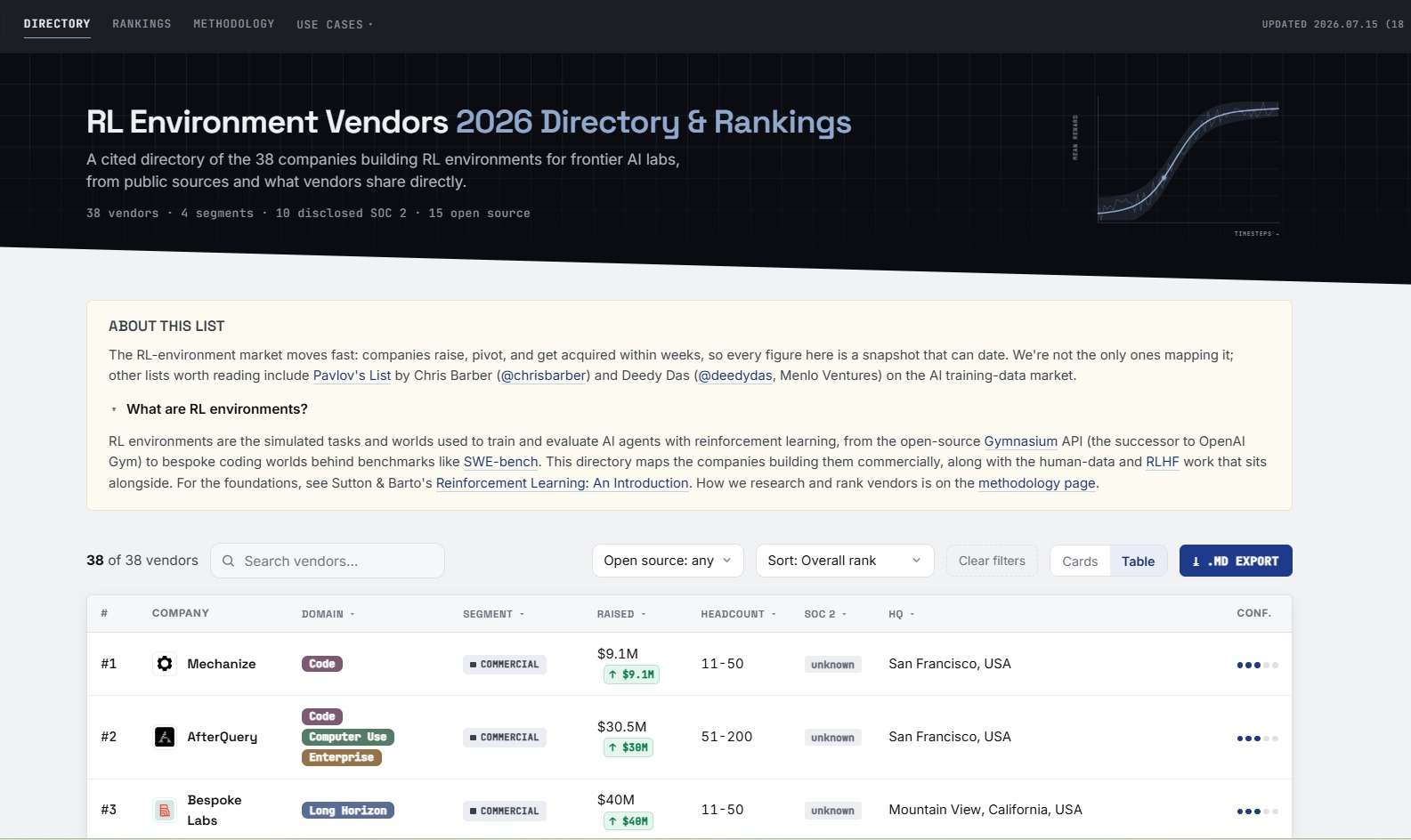Image resolution: width=1411 pixels, height=840 pixels.
Task: Click the Clear filters button
Action: pyautogui.click(x=992, y=561)
